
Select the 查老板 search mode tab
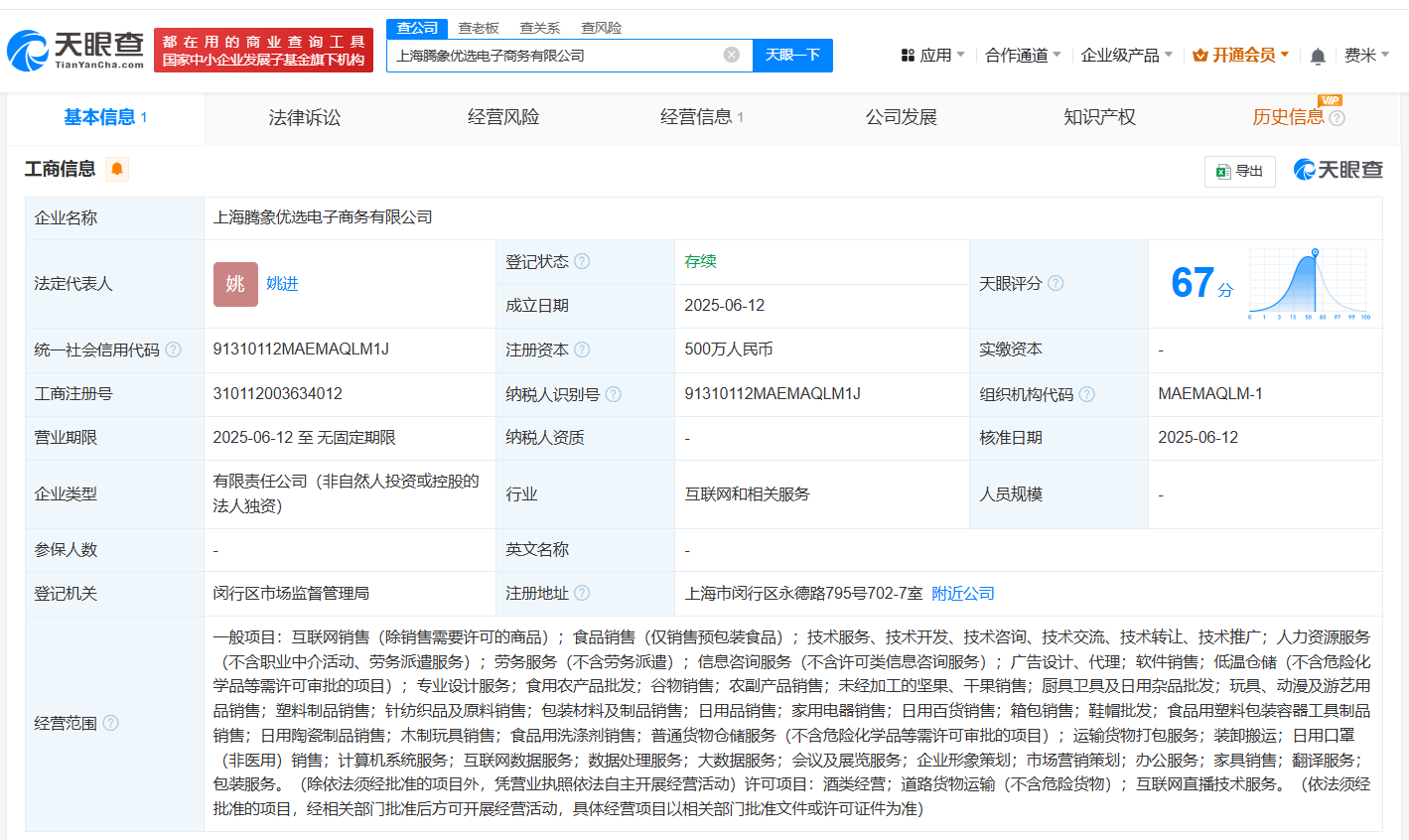click(x=478, y=28)
